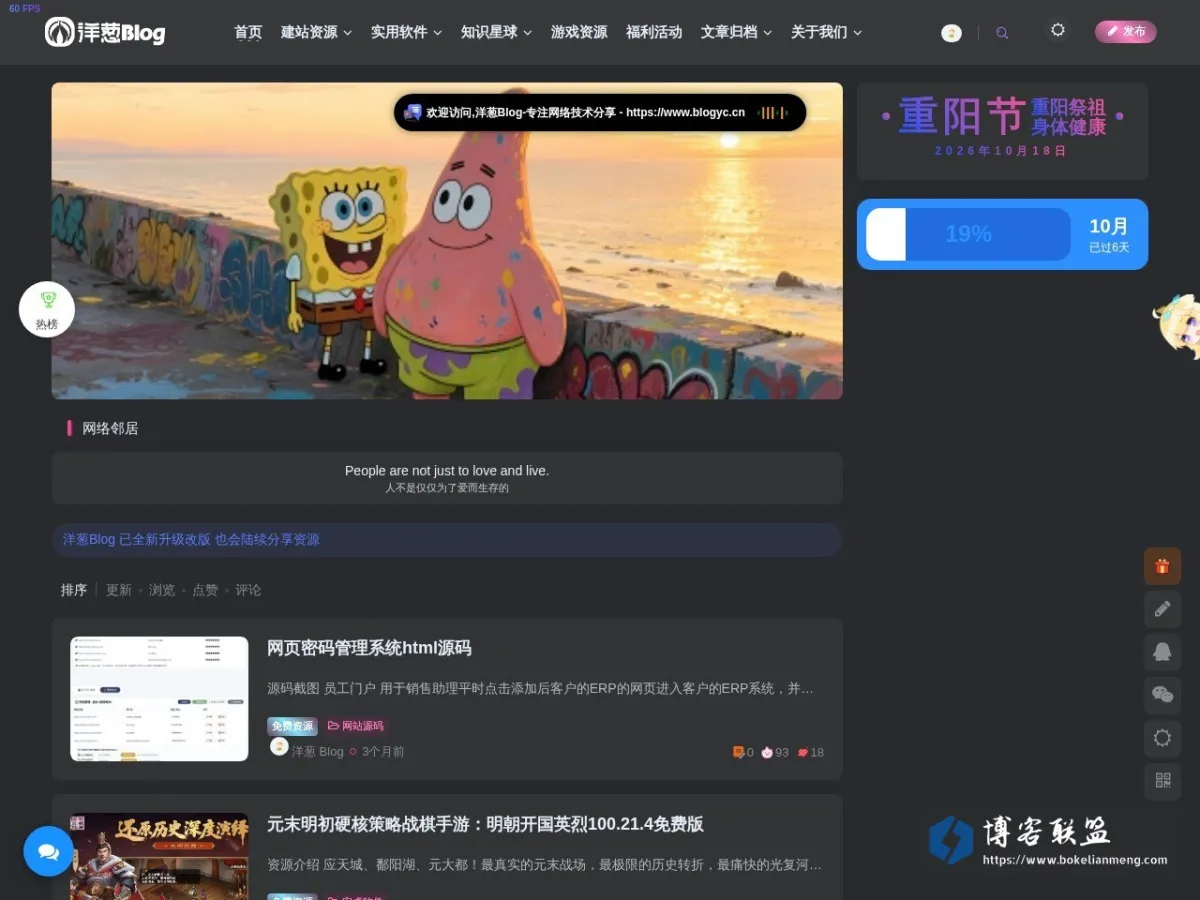The width and height of the screenshot is (1200, 900).
Task: Expand the 文章归档 menu
Action: [x=736, y=32]
